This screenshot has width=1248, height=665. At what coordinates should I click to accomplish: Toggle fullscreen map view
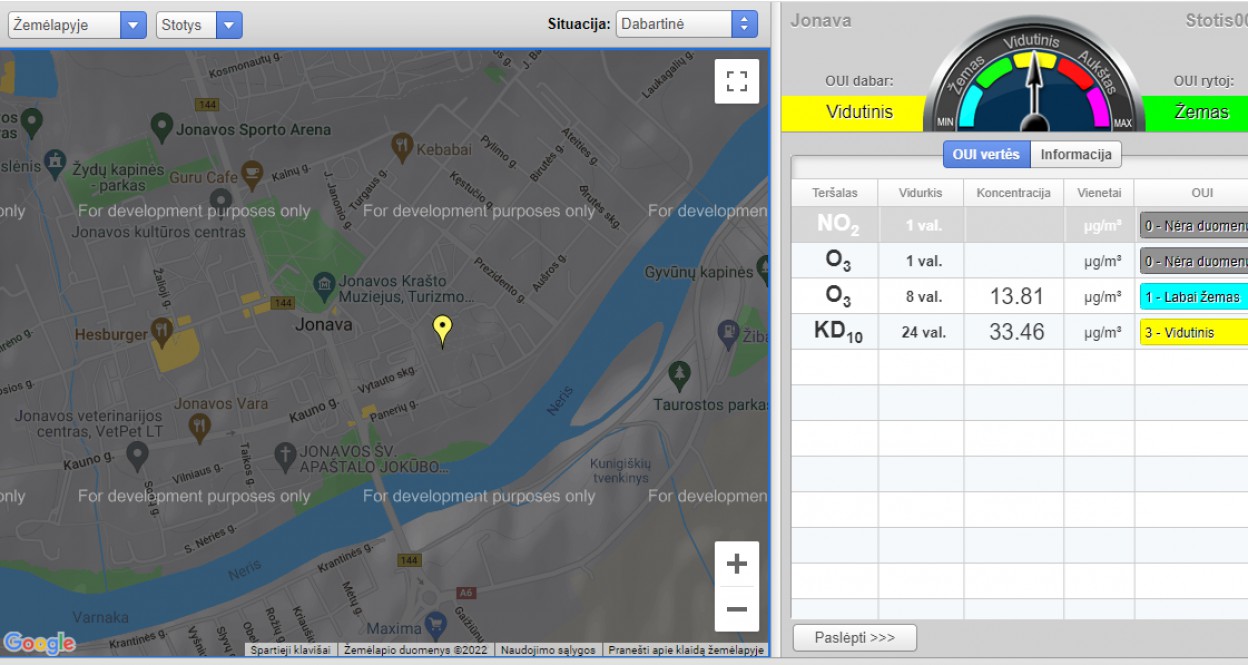click(x=736, y=81)
